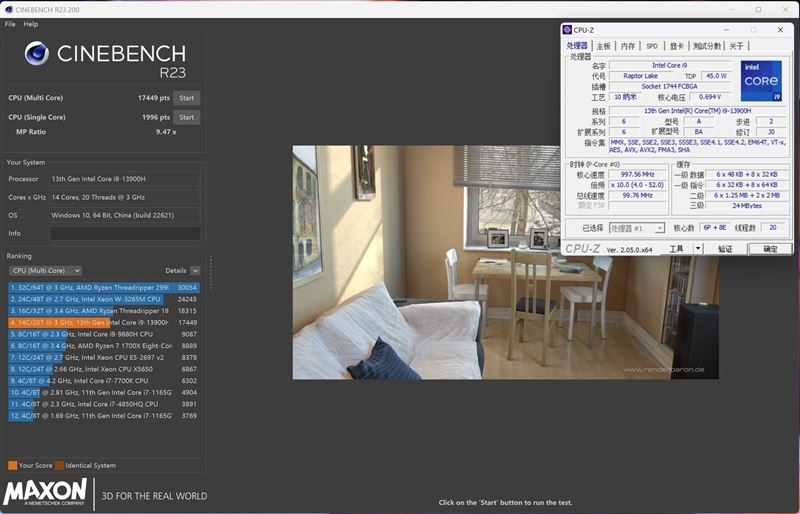Screen dimensions: 800x514
Task: Select the Intel Xeon W-3265M ranking row
Action: [x=104, y=299]
